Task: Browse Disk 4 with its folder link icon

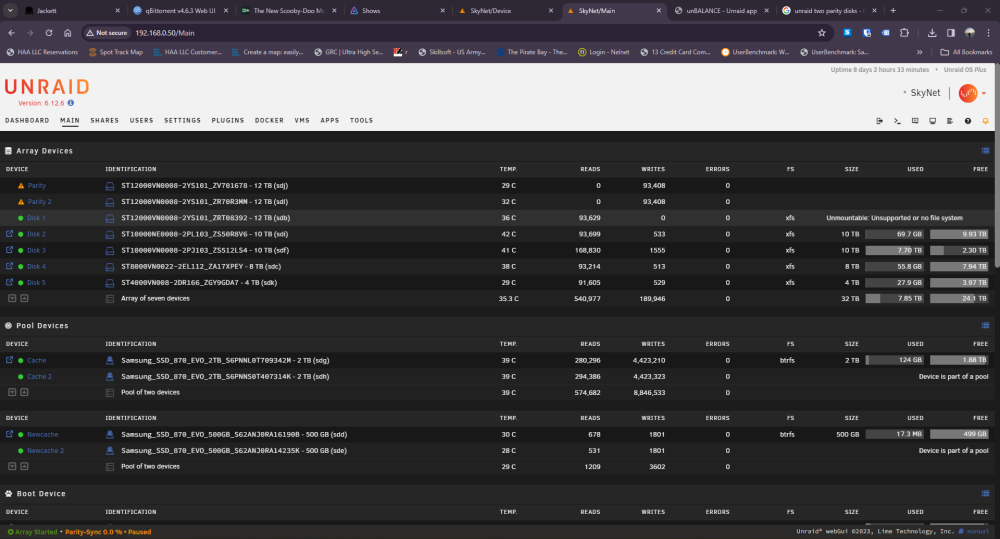Action: click(9, 266)
